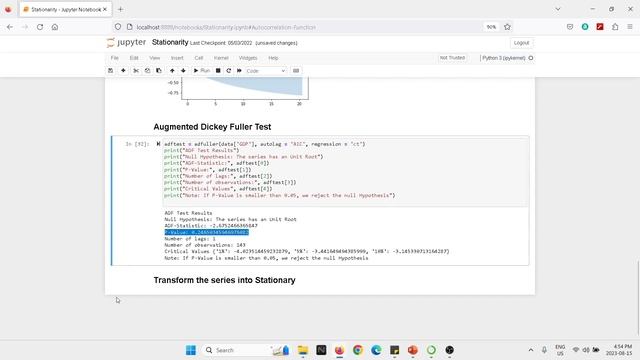Open the Cell menu
The height and width of the screenshot is (360, 640).
(x=199, y=58)
